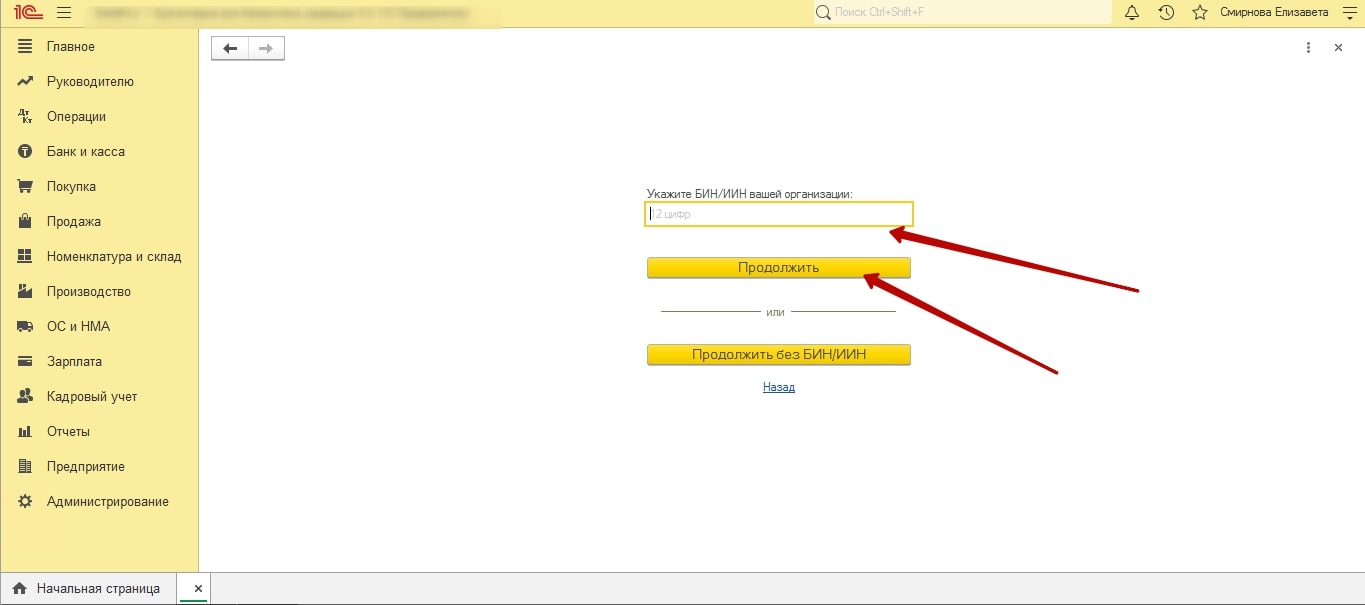Click the home icon on Начальная страница tab
Viewport: 1365px width, 605px height.
tap(19, 589)
